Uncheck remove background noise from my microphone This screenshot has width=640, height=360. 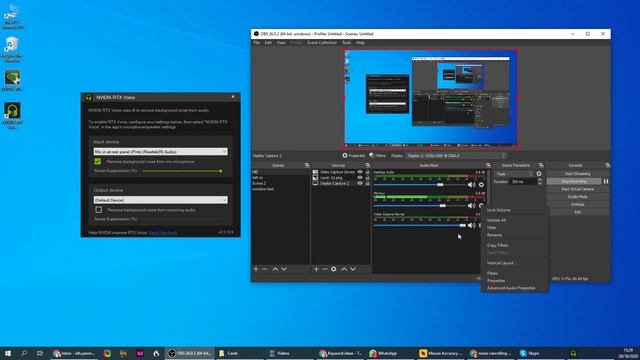click(x=98, y=161)
